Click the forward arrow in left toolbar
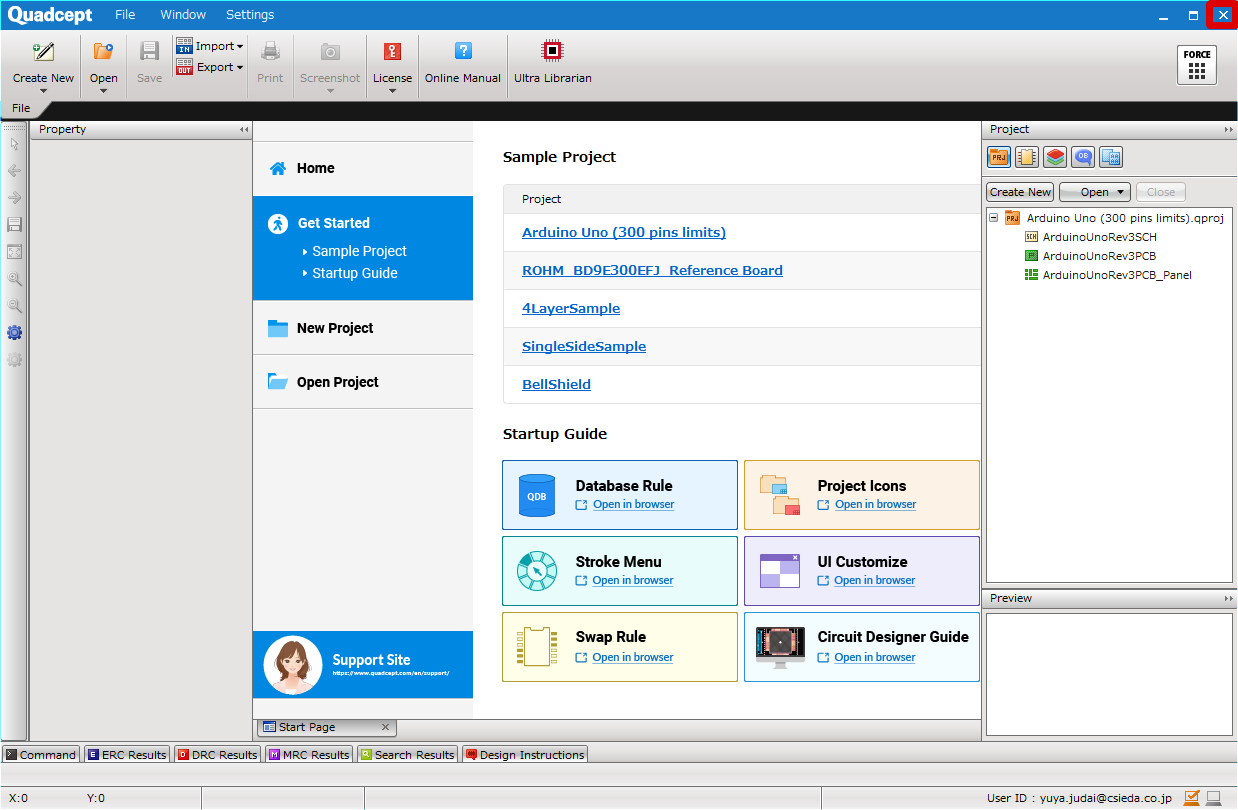This screenshot has height=810, width=1238. tap(14, 198)
